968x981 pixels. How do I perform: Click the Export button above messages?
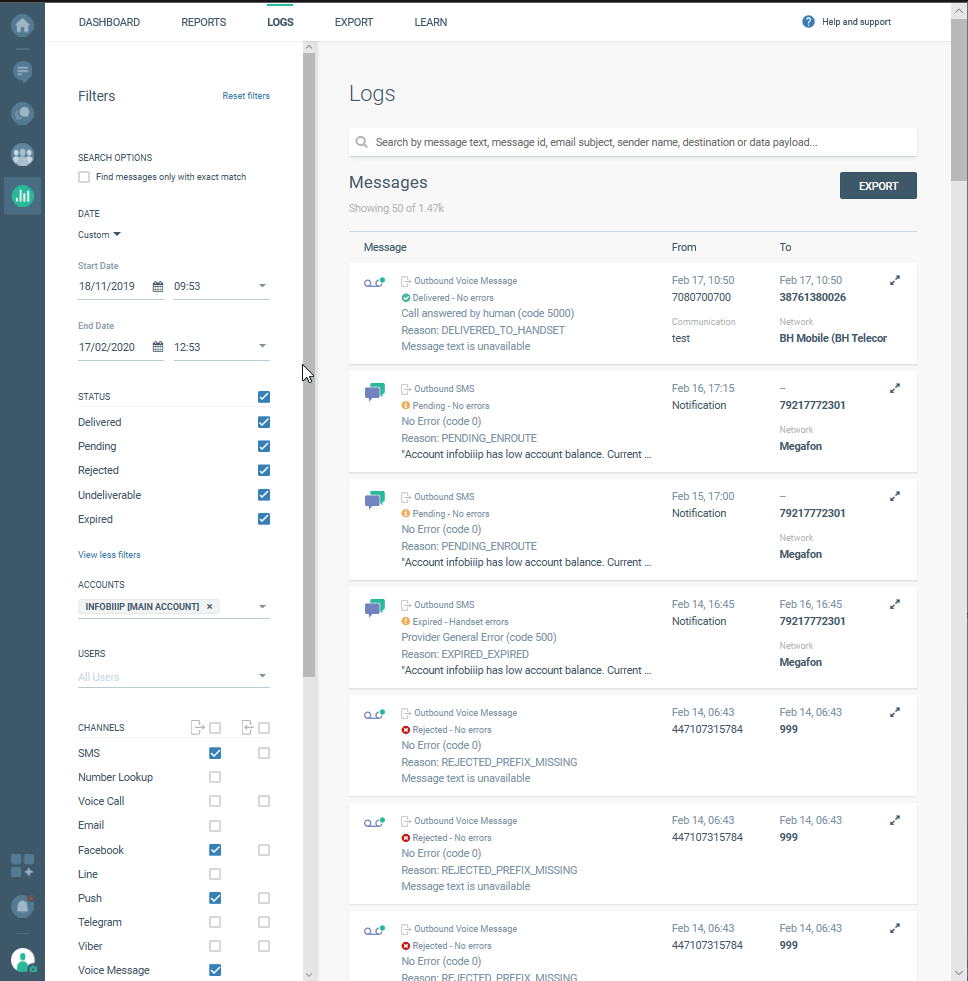pos(878,186)
